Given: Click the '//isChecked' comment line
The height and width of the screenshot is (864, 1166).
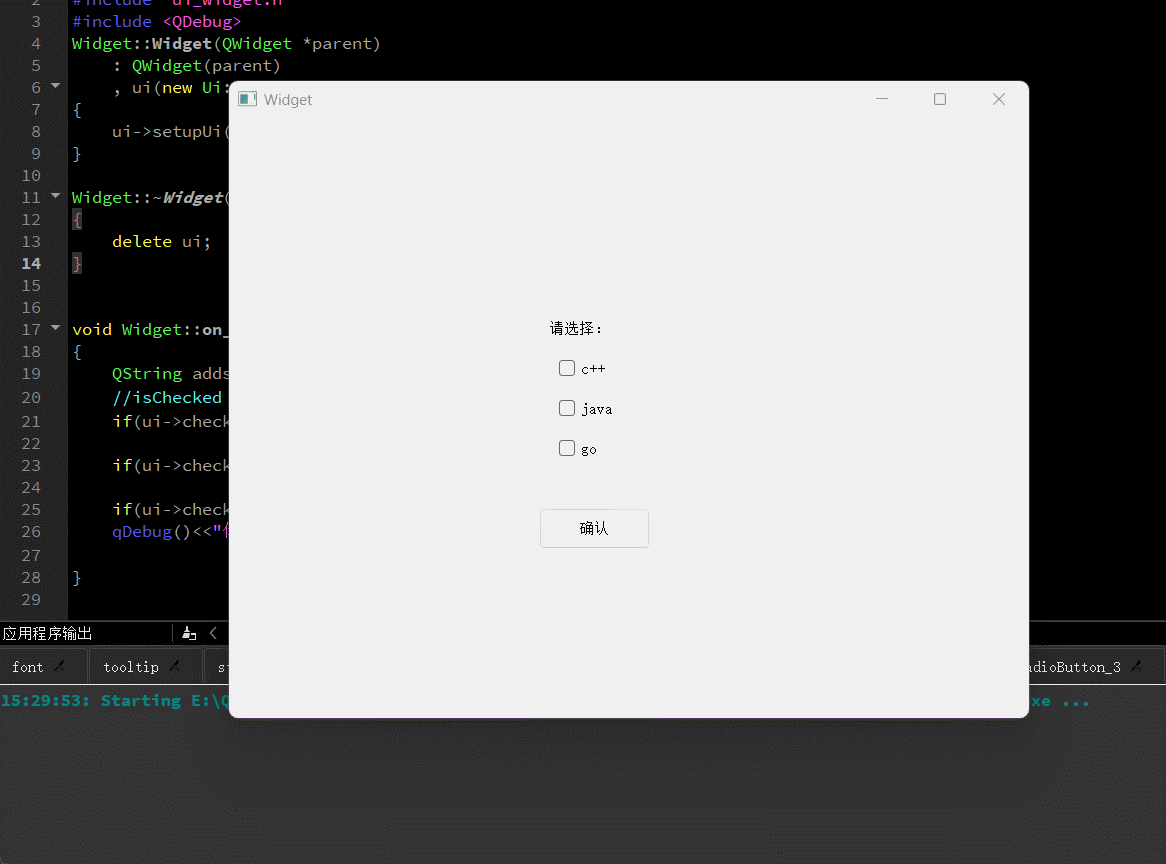Looking at the screenshot, I should [167, 398].
